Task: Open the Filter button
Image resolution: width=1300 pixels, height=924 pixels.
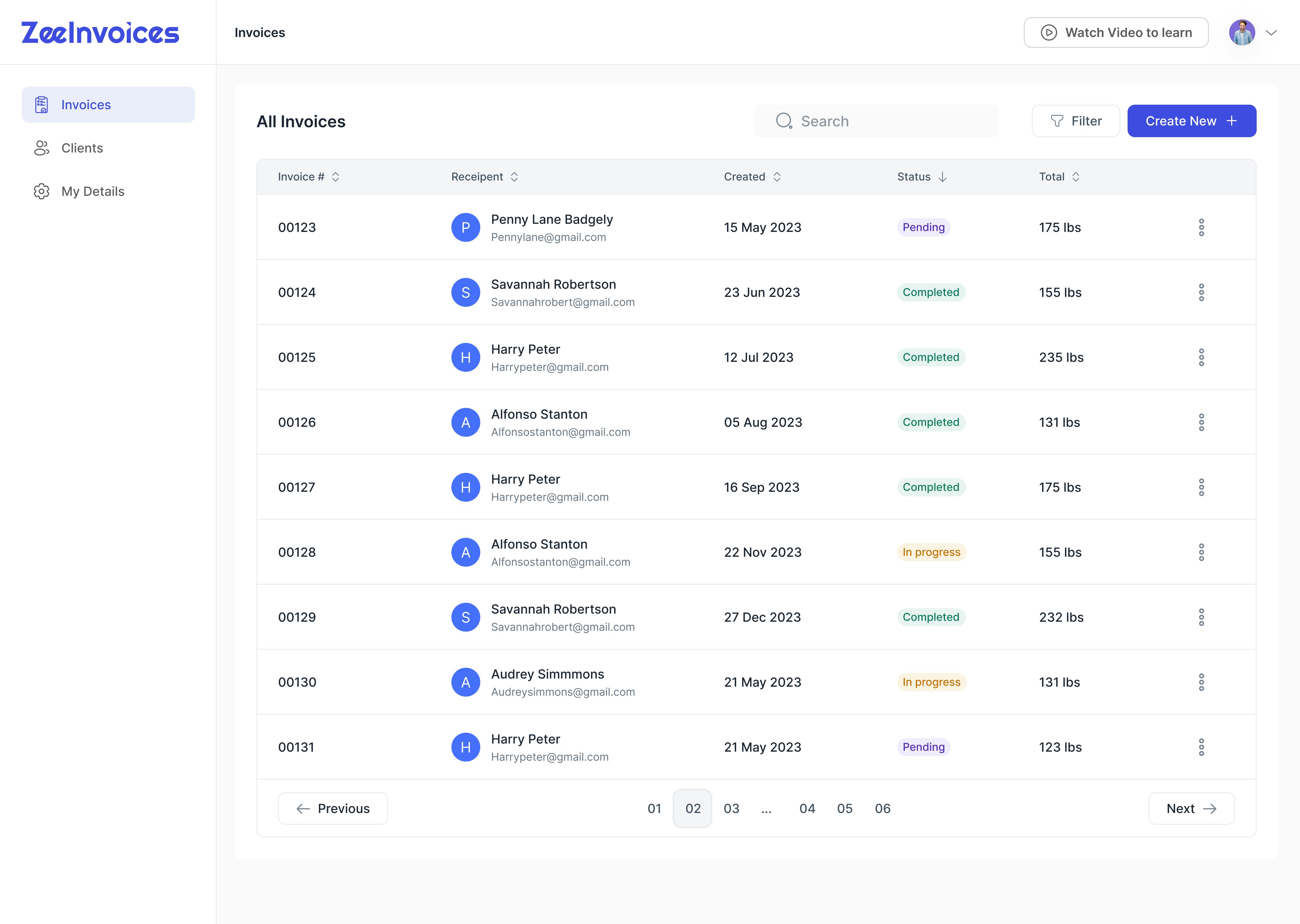Action: [x=1075, y=121]
